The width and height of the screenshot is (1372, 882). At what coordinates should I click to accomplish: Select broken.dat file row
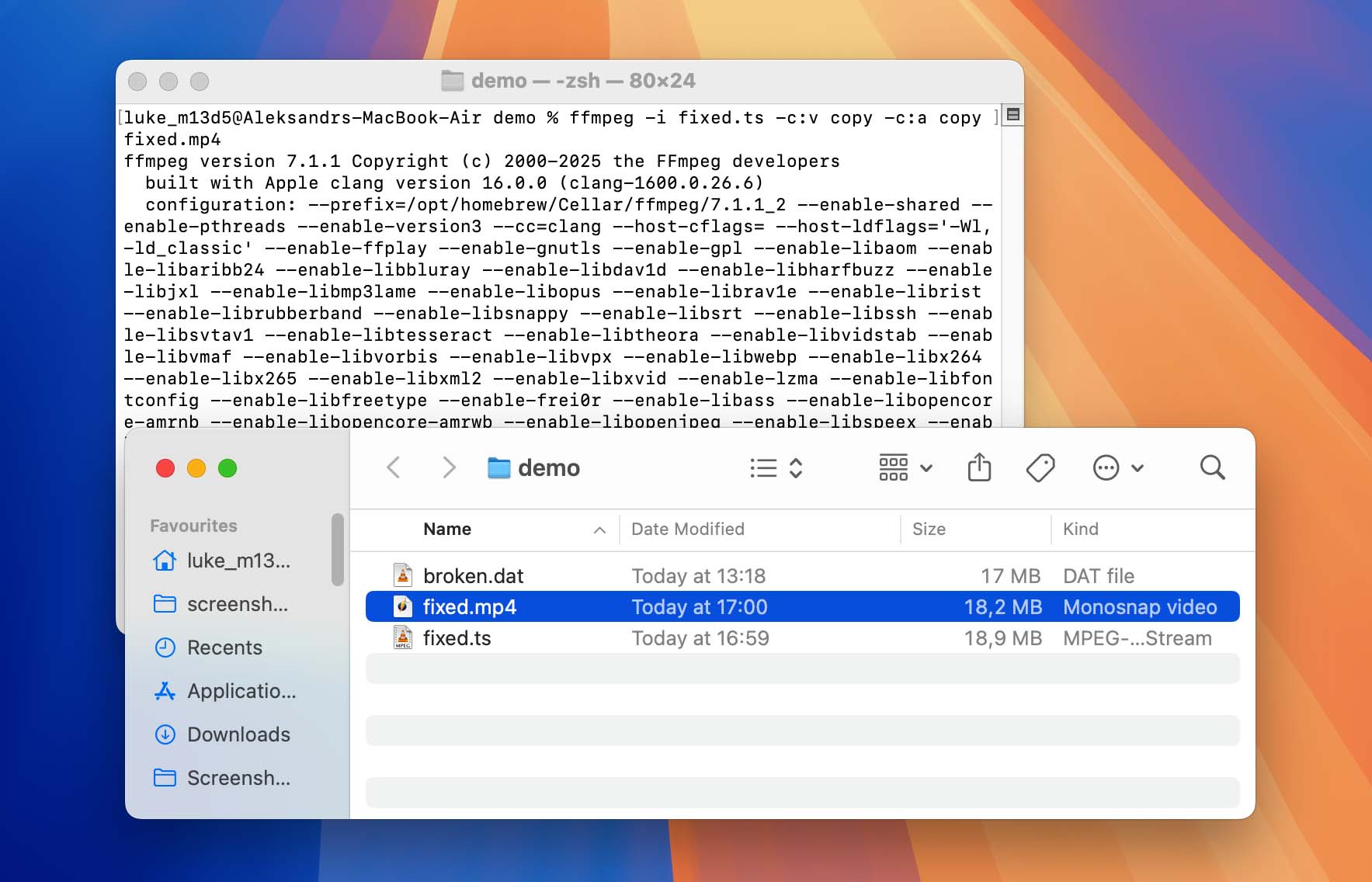802,575
